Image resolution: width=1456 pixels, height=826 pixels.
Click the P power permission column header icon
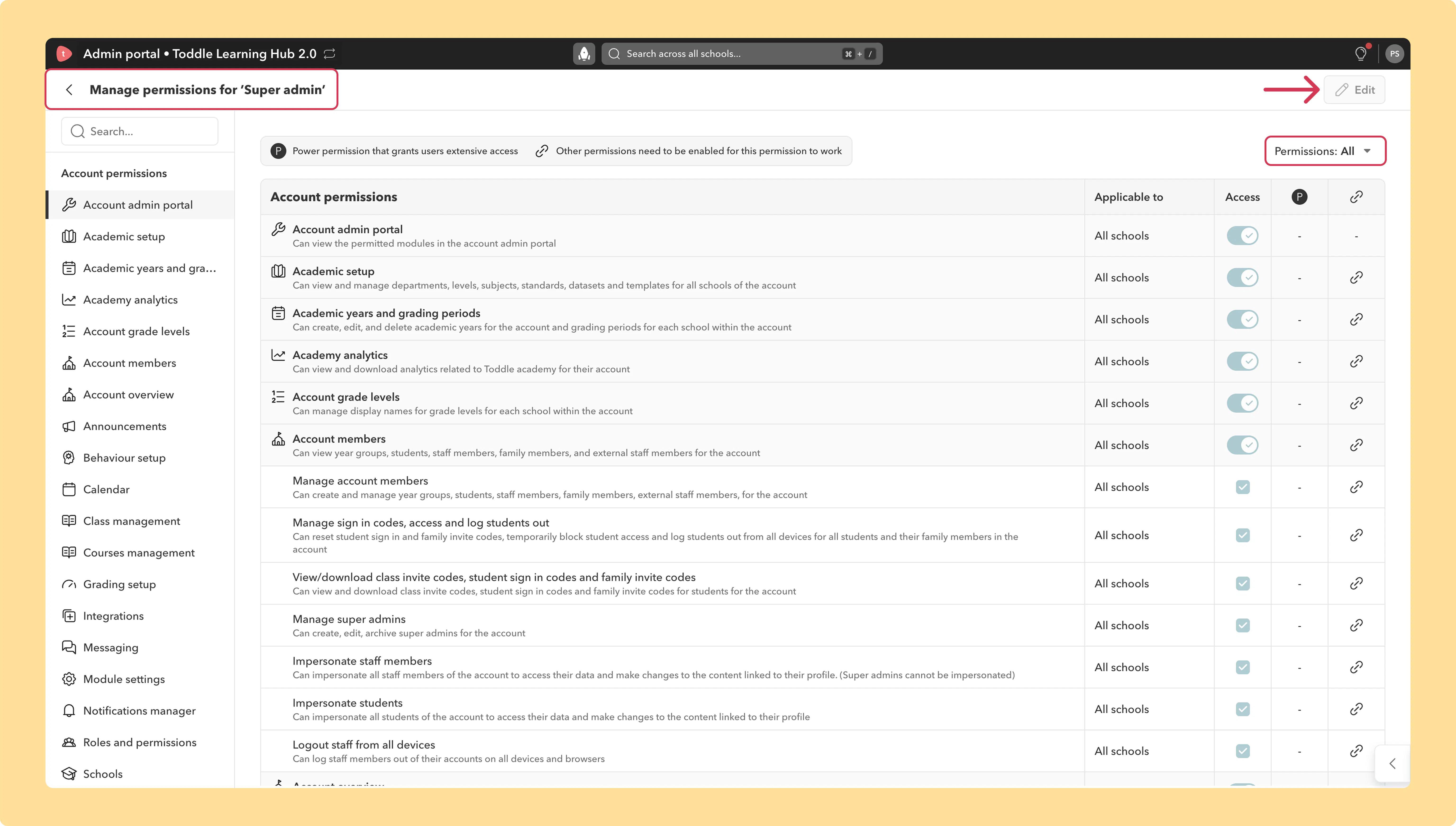click(1300, 197)
